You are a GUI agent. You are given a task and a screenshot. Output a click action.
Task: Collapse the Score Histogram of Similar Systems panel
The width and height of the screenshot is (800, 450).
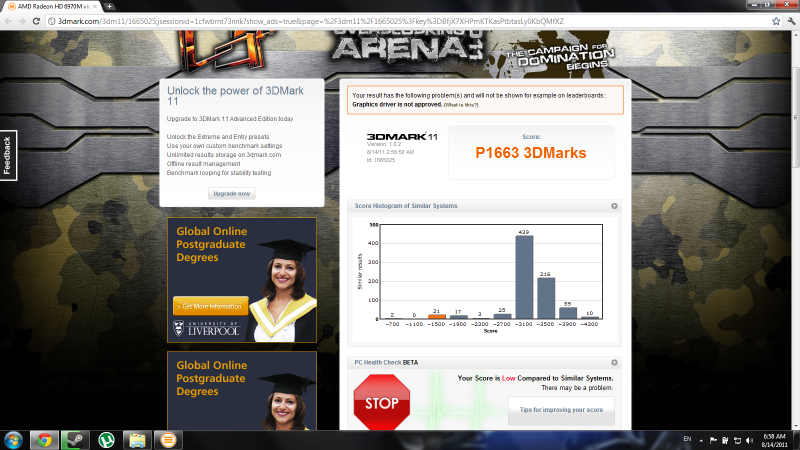point(614,206)
